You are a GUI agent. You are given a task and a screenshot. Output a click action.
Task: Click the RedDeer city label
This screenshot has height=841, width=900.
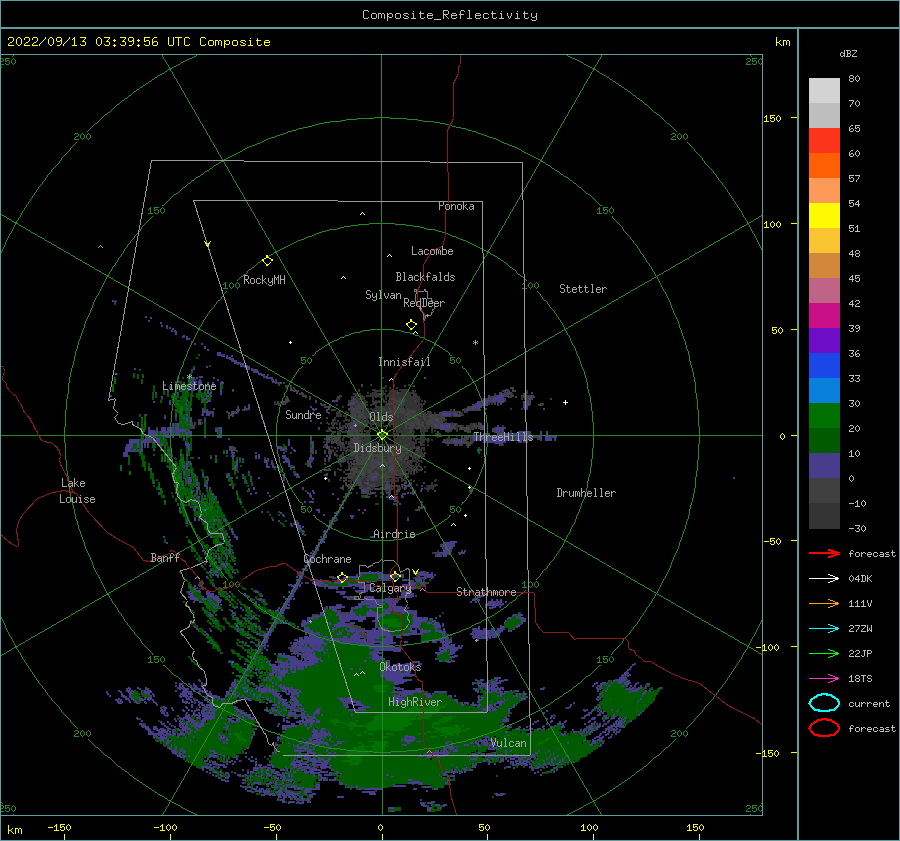pyautogui.click(x=424, y=303)
